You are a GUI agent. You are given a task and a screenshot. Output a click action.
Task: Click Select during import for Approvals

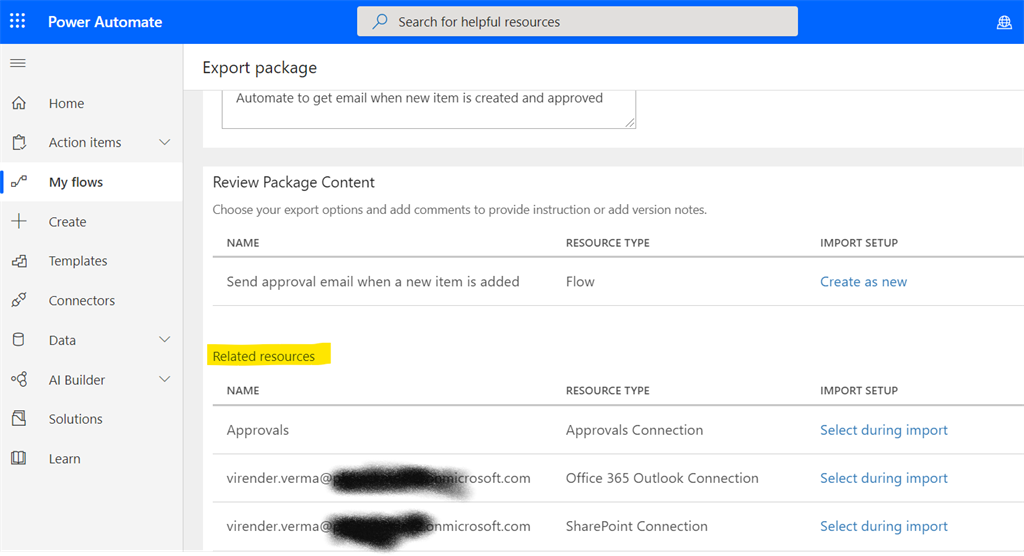[x=884, y=430]
